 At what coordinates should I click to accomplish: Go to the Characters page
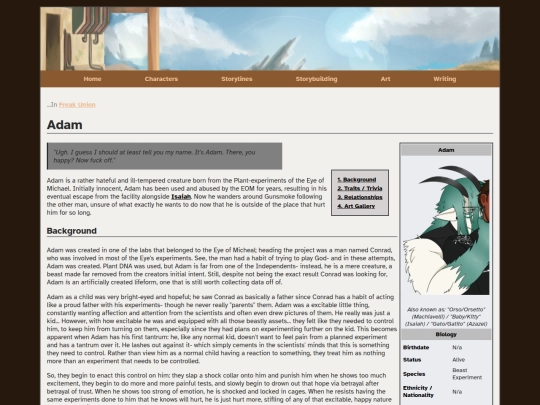[161, 79]
